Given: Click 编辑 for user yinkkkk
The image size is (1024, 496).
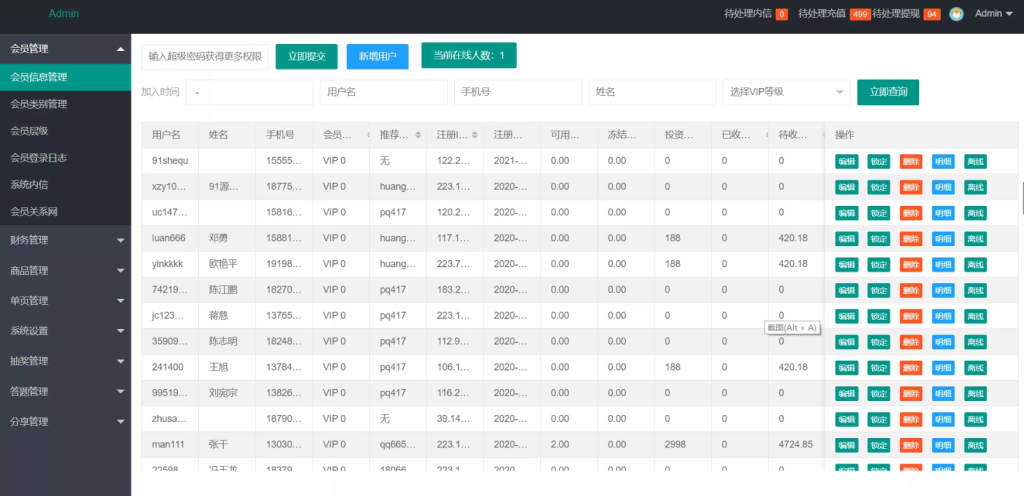Looking at the screenshot, I should (846, 265).
